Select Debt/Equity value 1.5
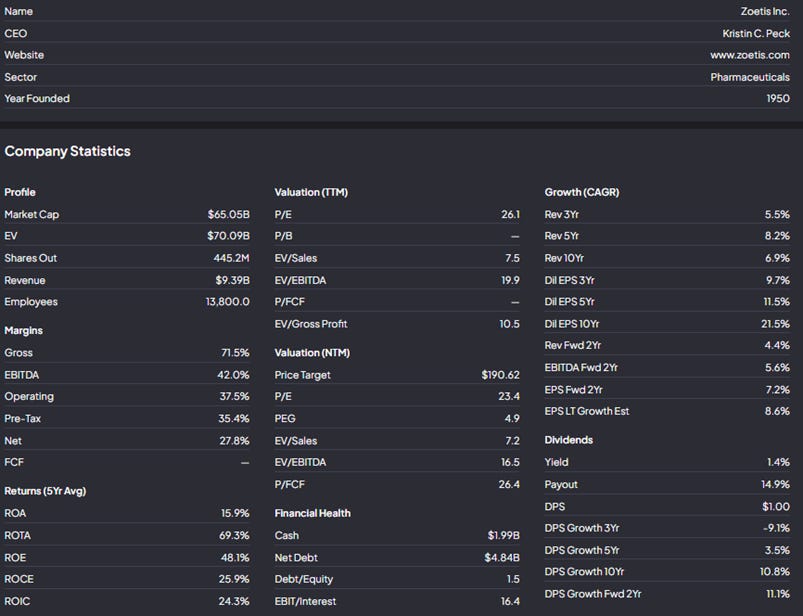The image size is (803, 616). (513, 579)
